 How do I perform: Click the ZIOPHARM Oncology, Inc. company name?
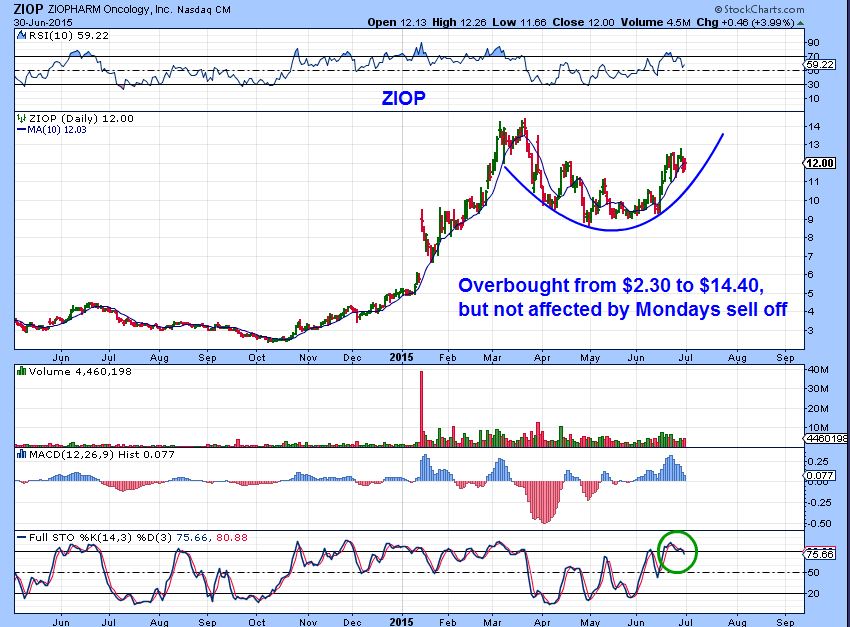pos(110,10)
